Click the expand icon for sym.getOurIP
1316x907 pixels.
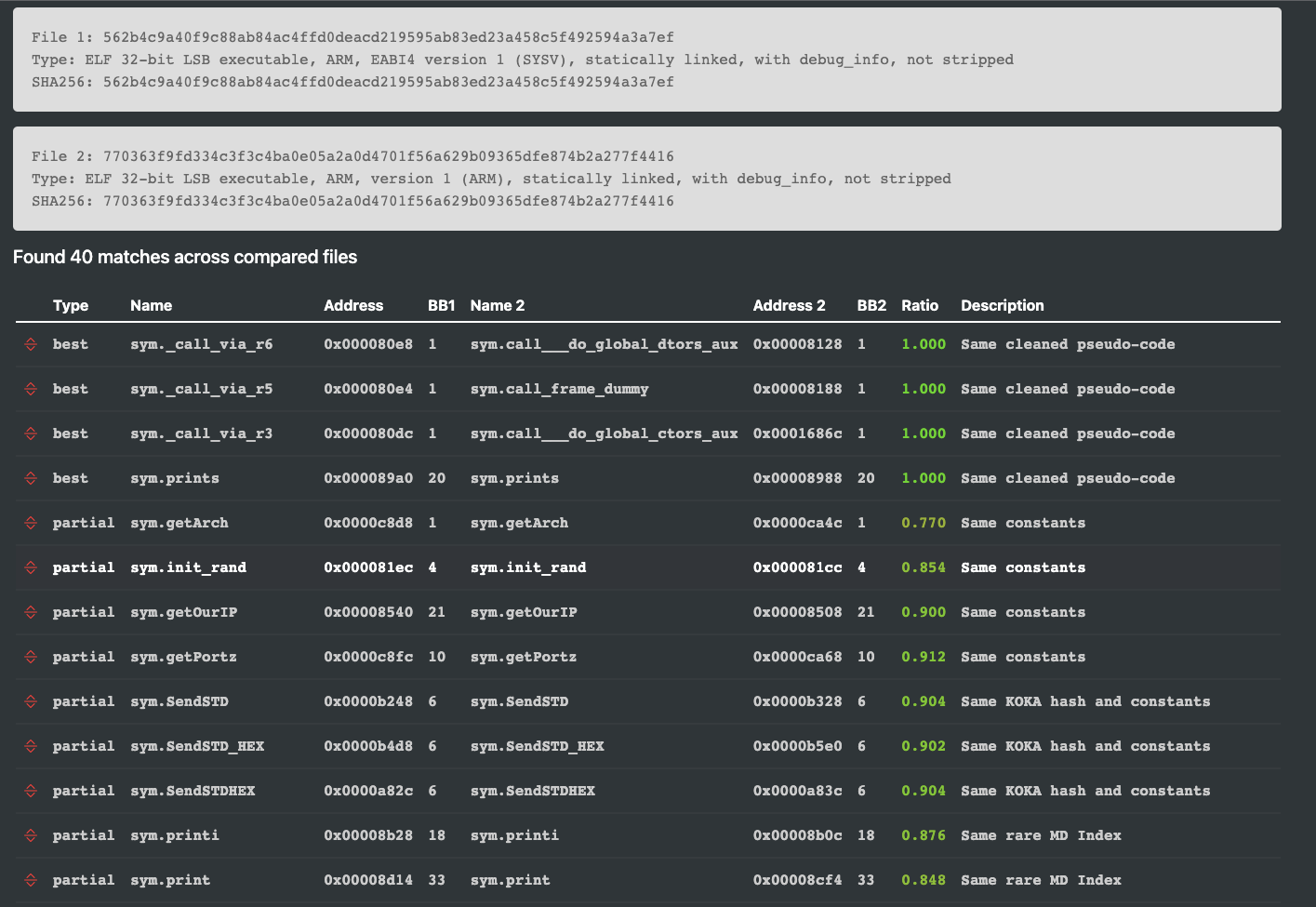(x=31, y=612)
